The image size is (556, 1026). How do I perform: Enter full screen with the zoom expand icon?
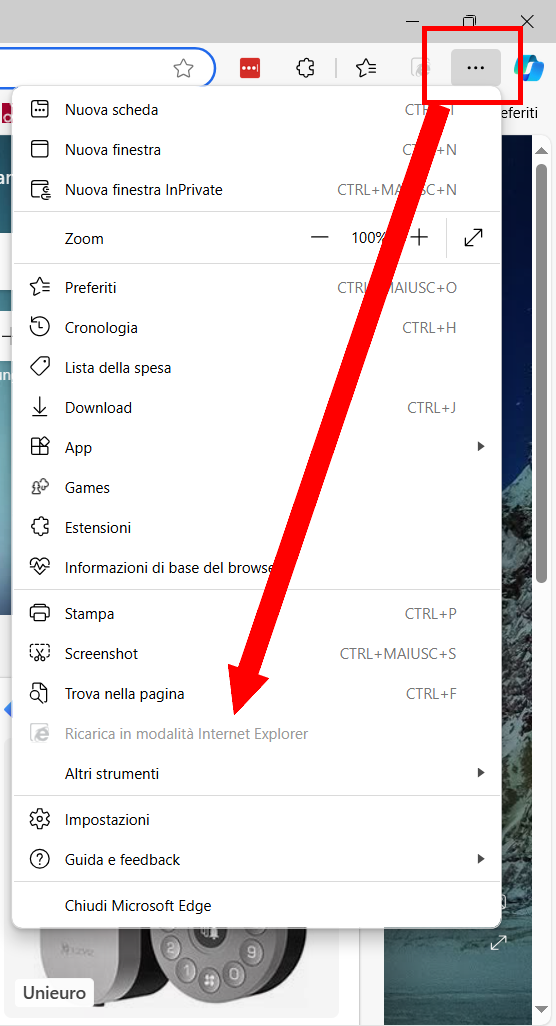tap(473, 238)
